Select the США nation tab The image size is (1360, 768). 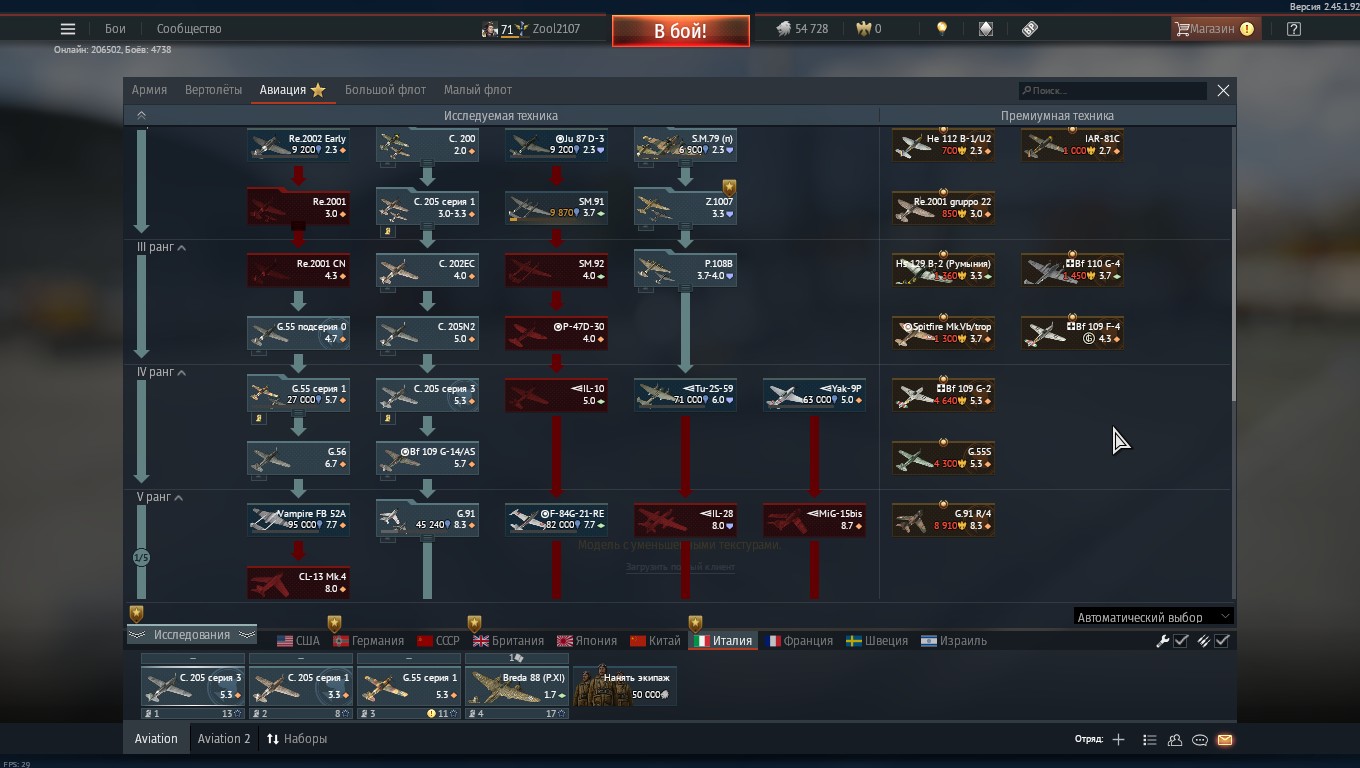point(298,641)
